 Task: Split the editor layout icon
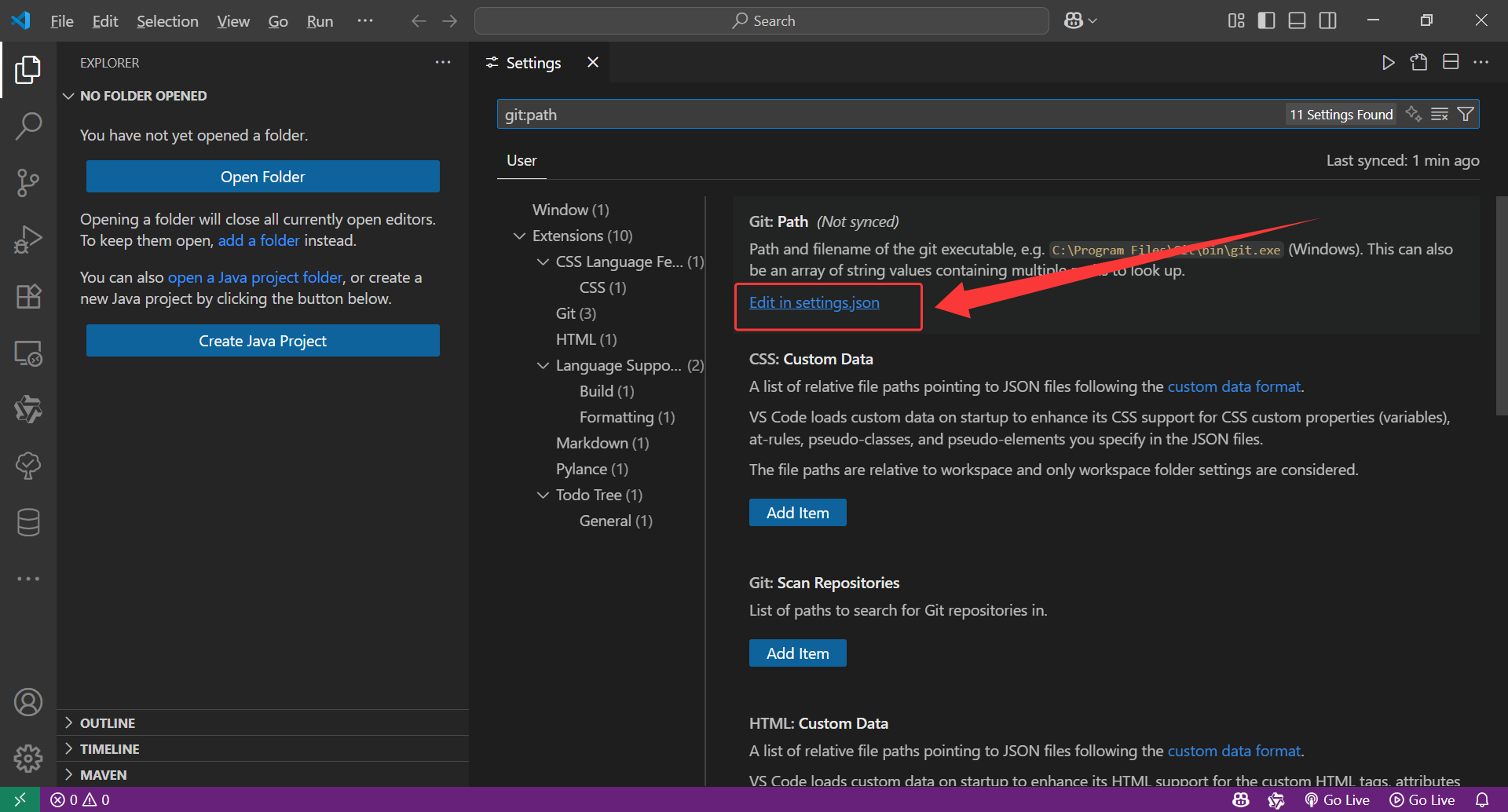[x=1451, y=62]
